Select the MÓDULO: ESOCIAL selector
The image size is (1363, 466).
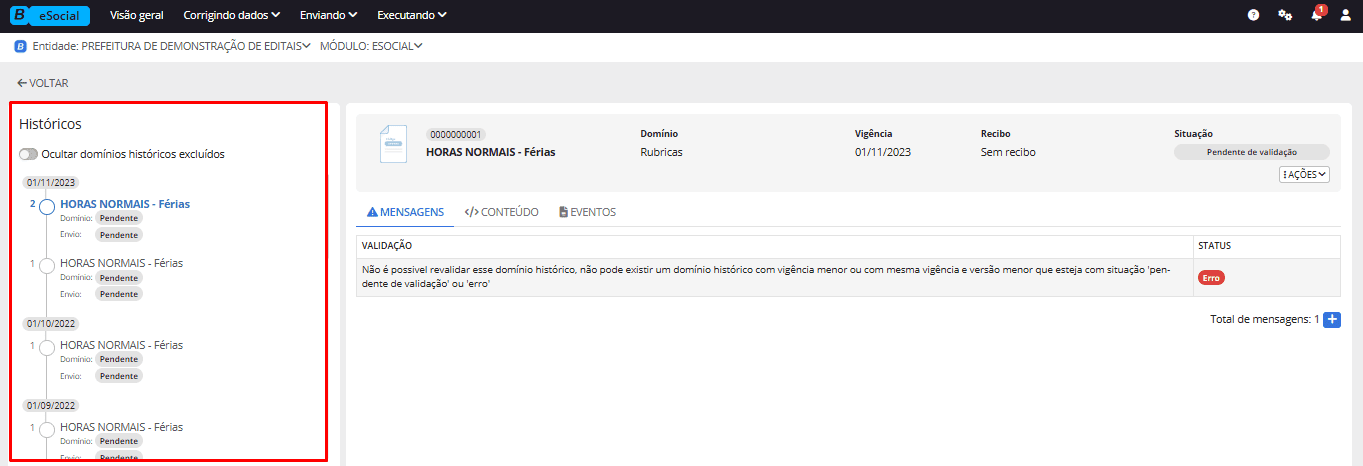(x=371, y=46)
